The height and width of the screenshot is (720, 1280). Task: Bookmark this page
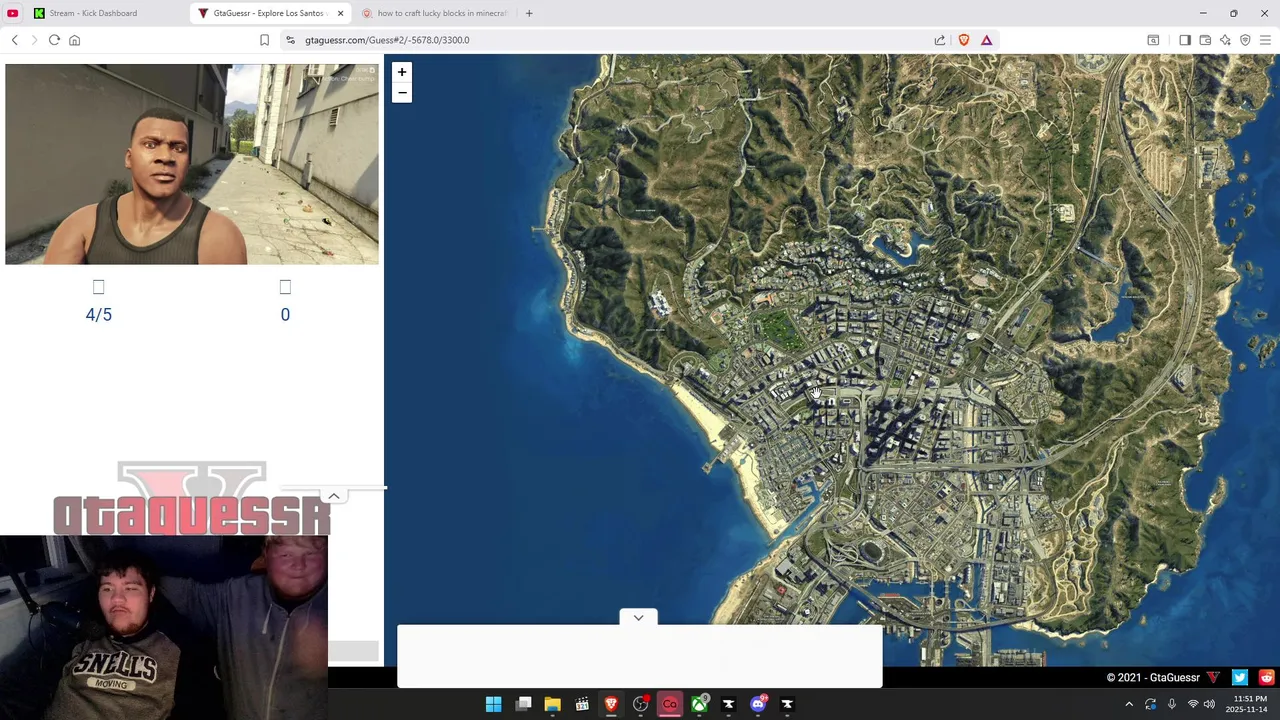[x=264, y=40]
